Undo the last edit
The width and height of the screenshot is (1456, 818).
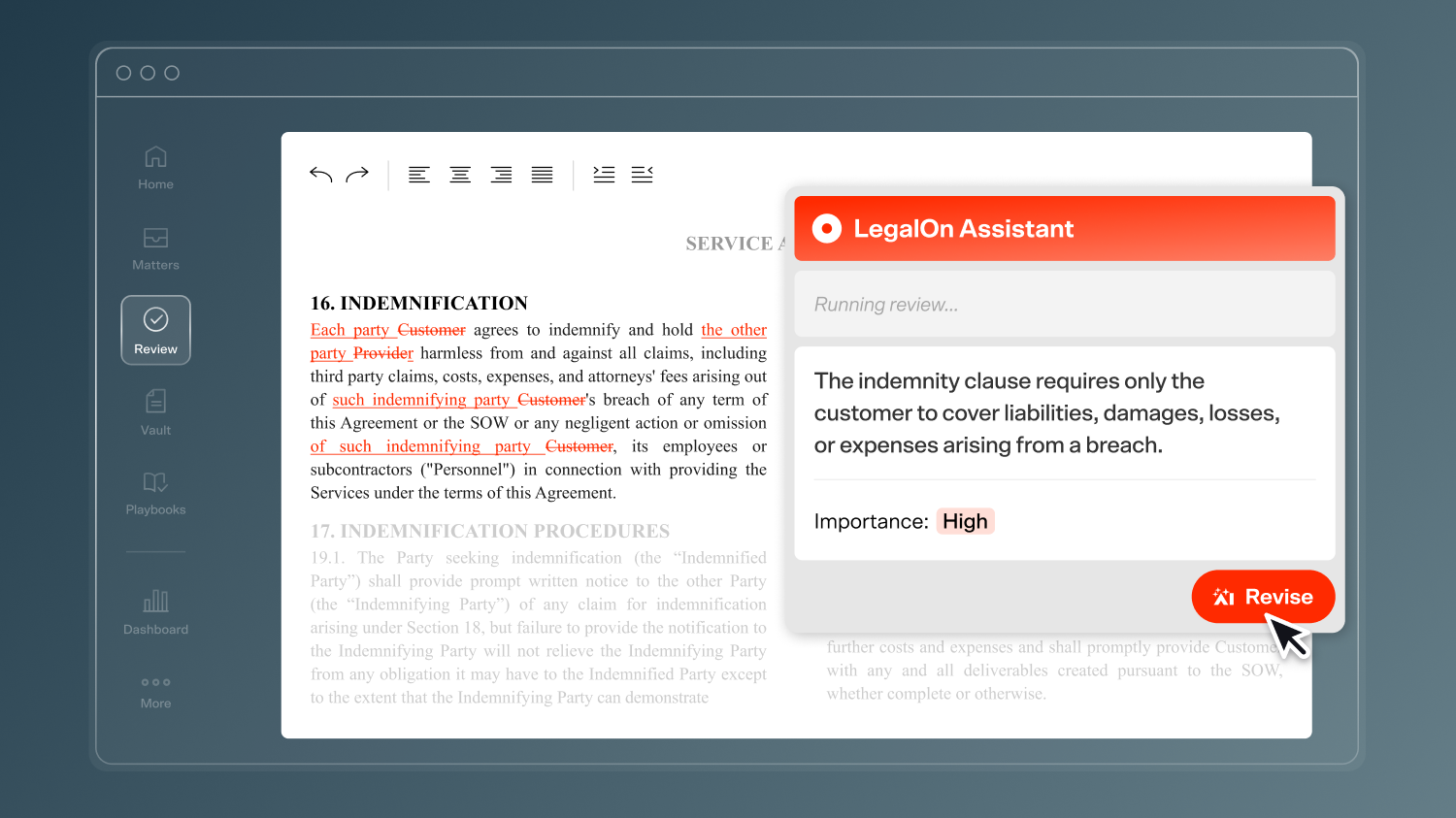click(x=321, y=175)
